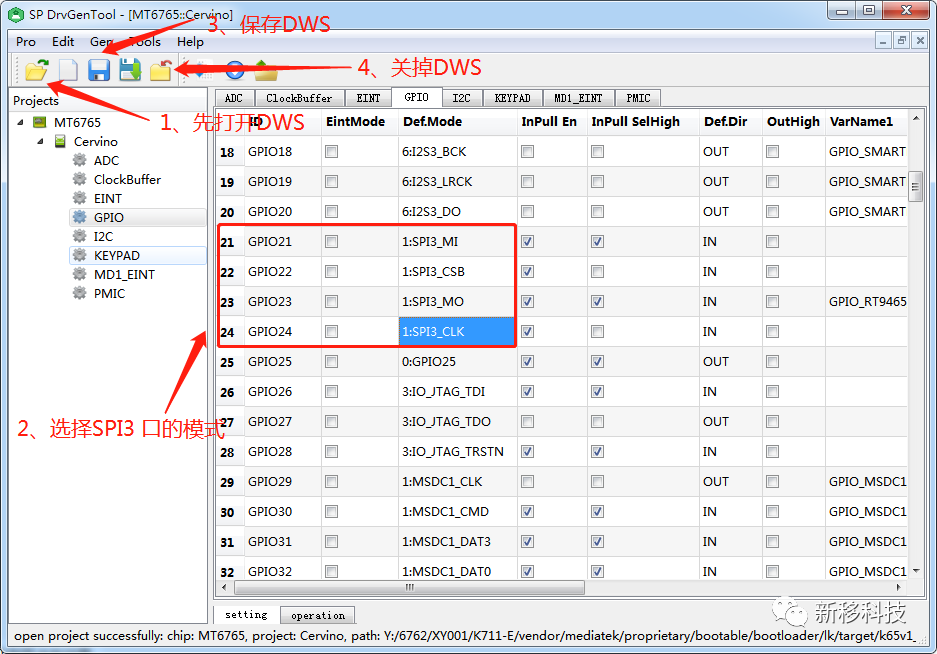
Task: Open Def.Dir dropdown for GPIO18
Action: (x=730, y=152)
